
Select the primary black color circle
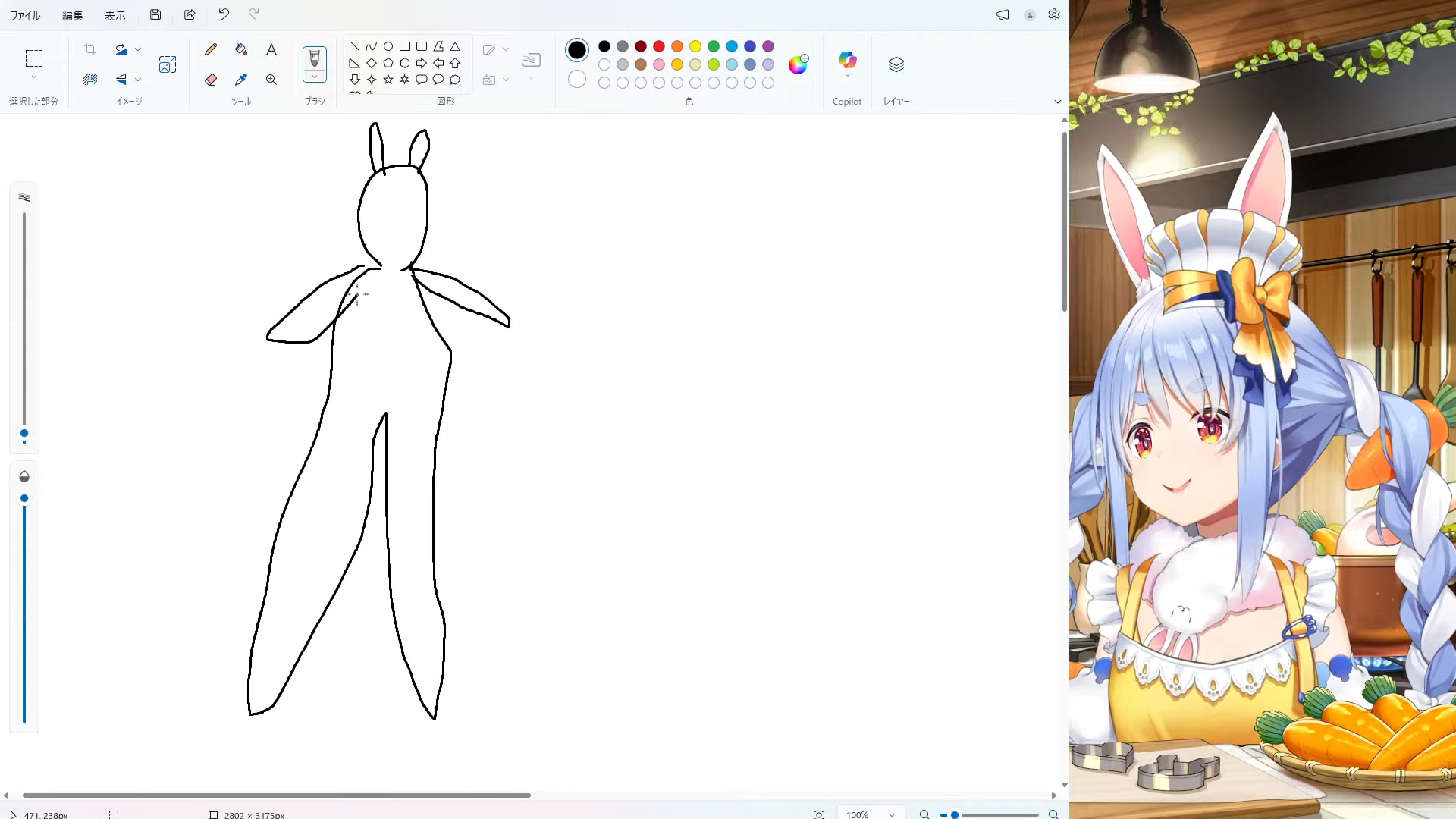(x=576, y=50)
